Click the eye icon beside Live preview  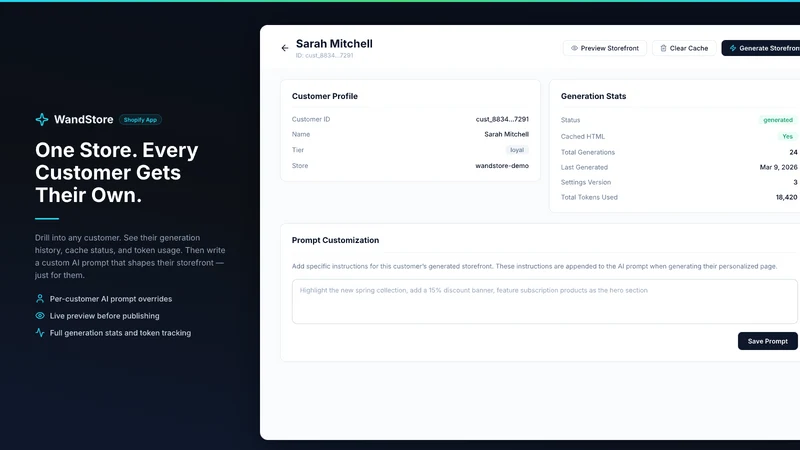(x=40, y=315)
